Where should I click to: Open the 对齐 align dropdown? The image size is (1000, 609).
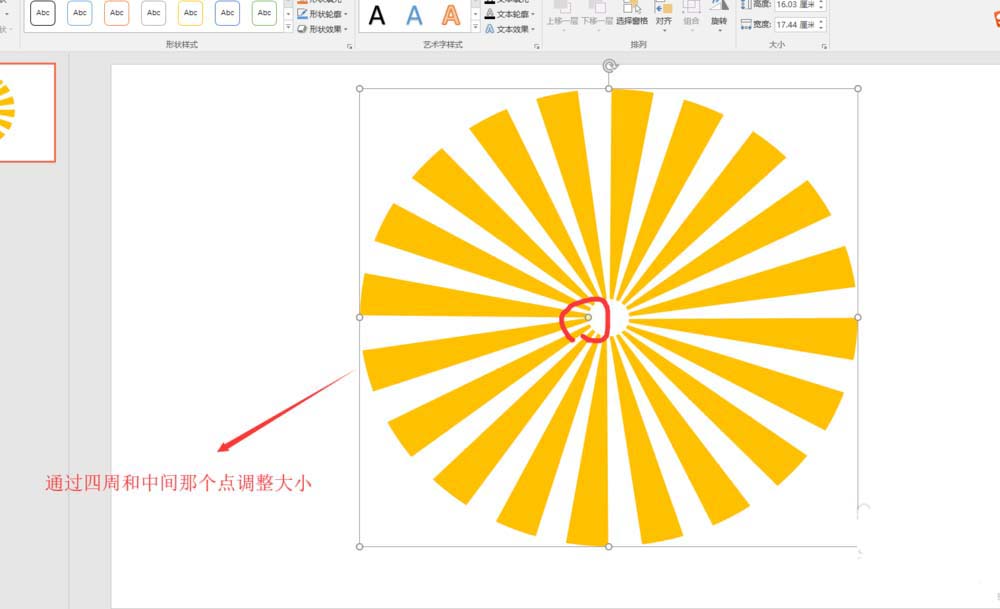(x=664, y=15)
